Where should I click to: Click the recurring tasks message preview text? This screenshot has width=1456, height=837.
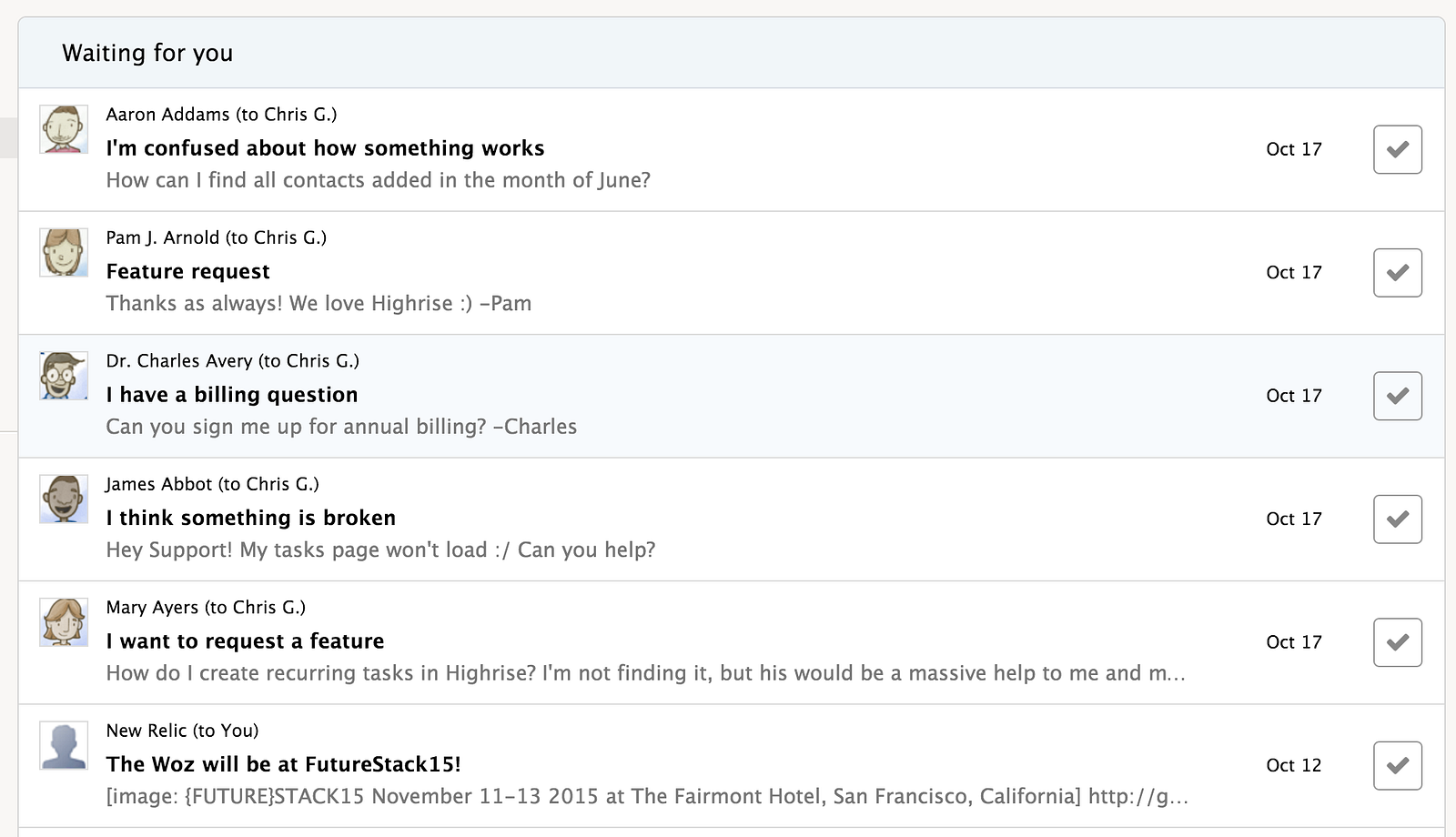pos(644,673)
